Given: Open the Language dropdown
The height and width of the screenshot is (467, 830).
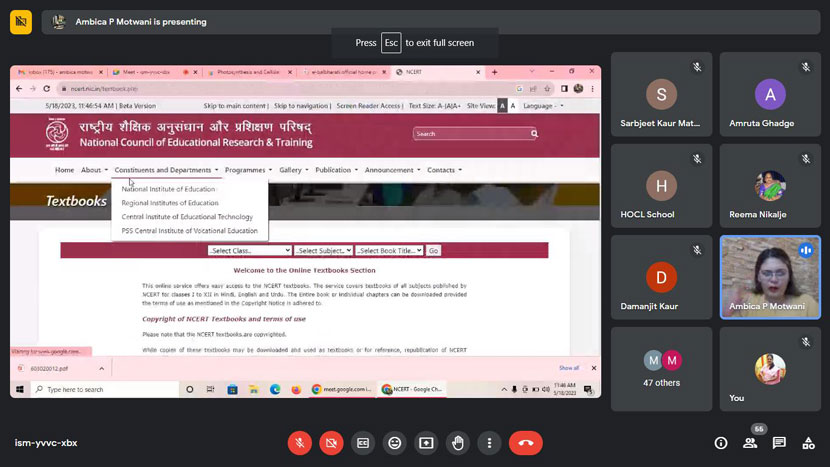Looking at the screenshot, I should point(543,106).
